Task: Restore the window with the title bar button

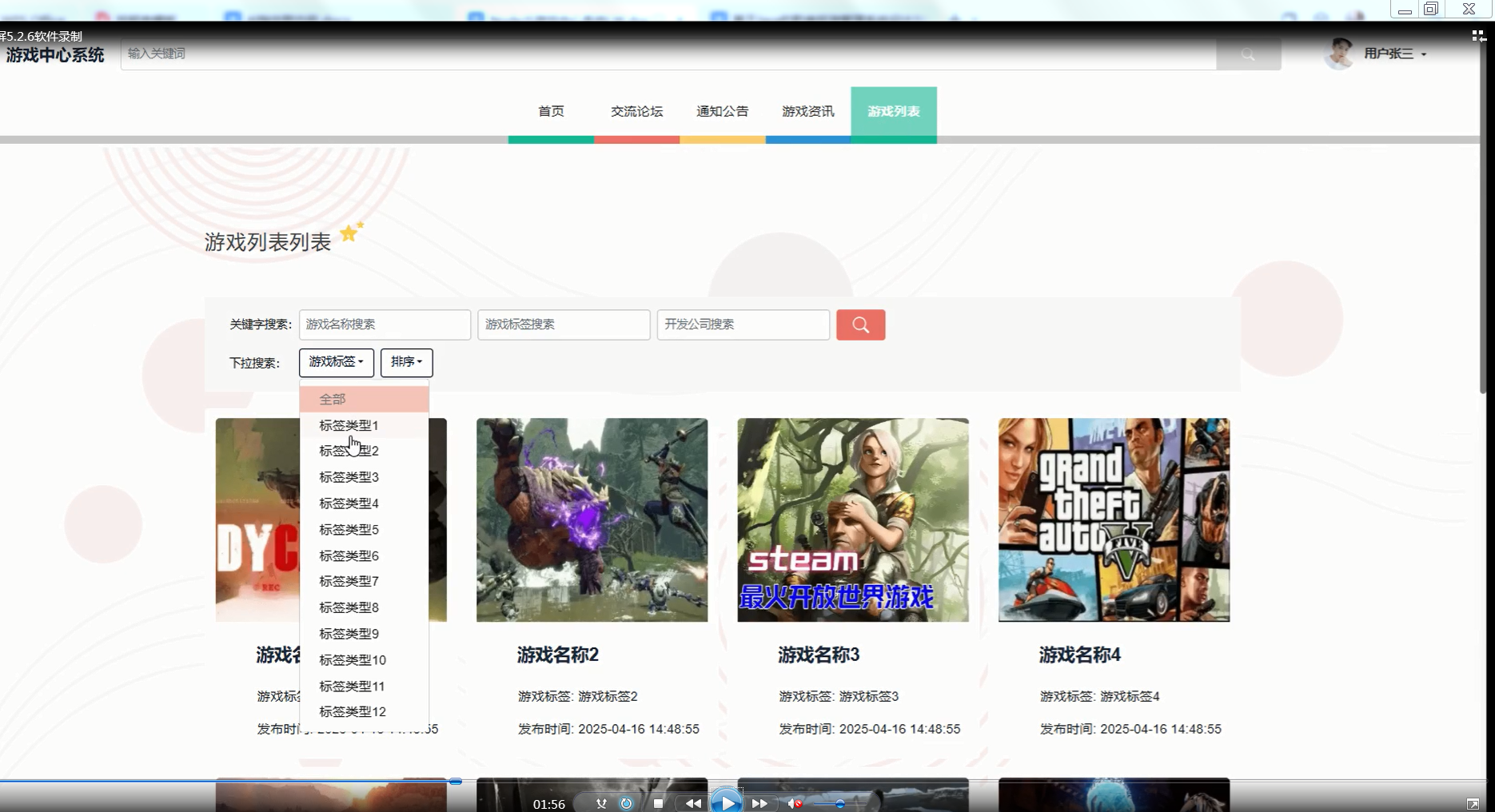Action: tap(1431, 9)
